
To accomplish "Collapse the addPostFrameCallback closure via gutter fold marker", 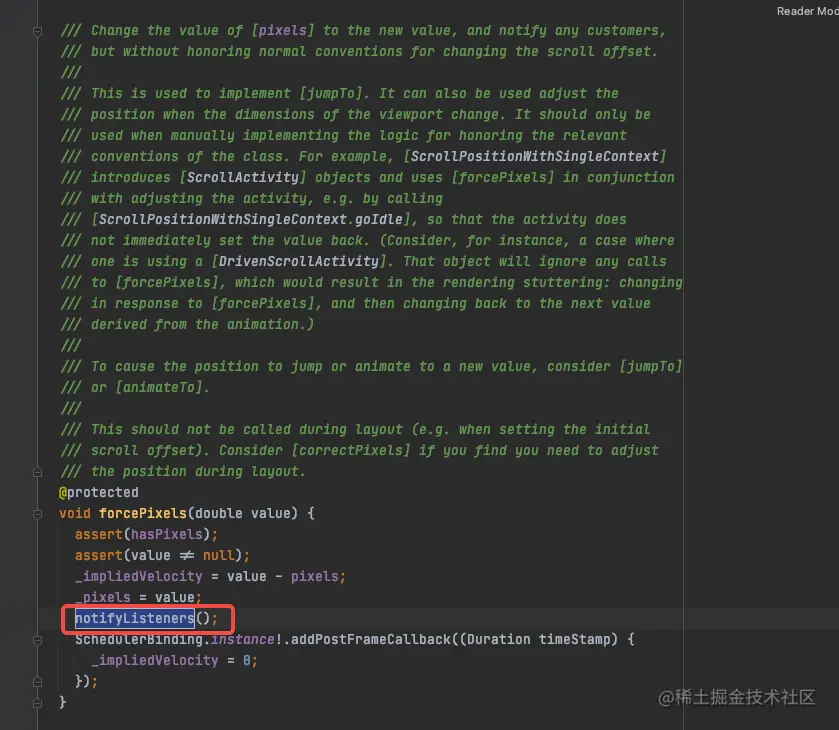I will click(37, 640).
